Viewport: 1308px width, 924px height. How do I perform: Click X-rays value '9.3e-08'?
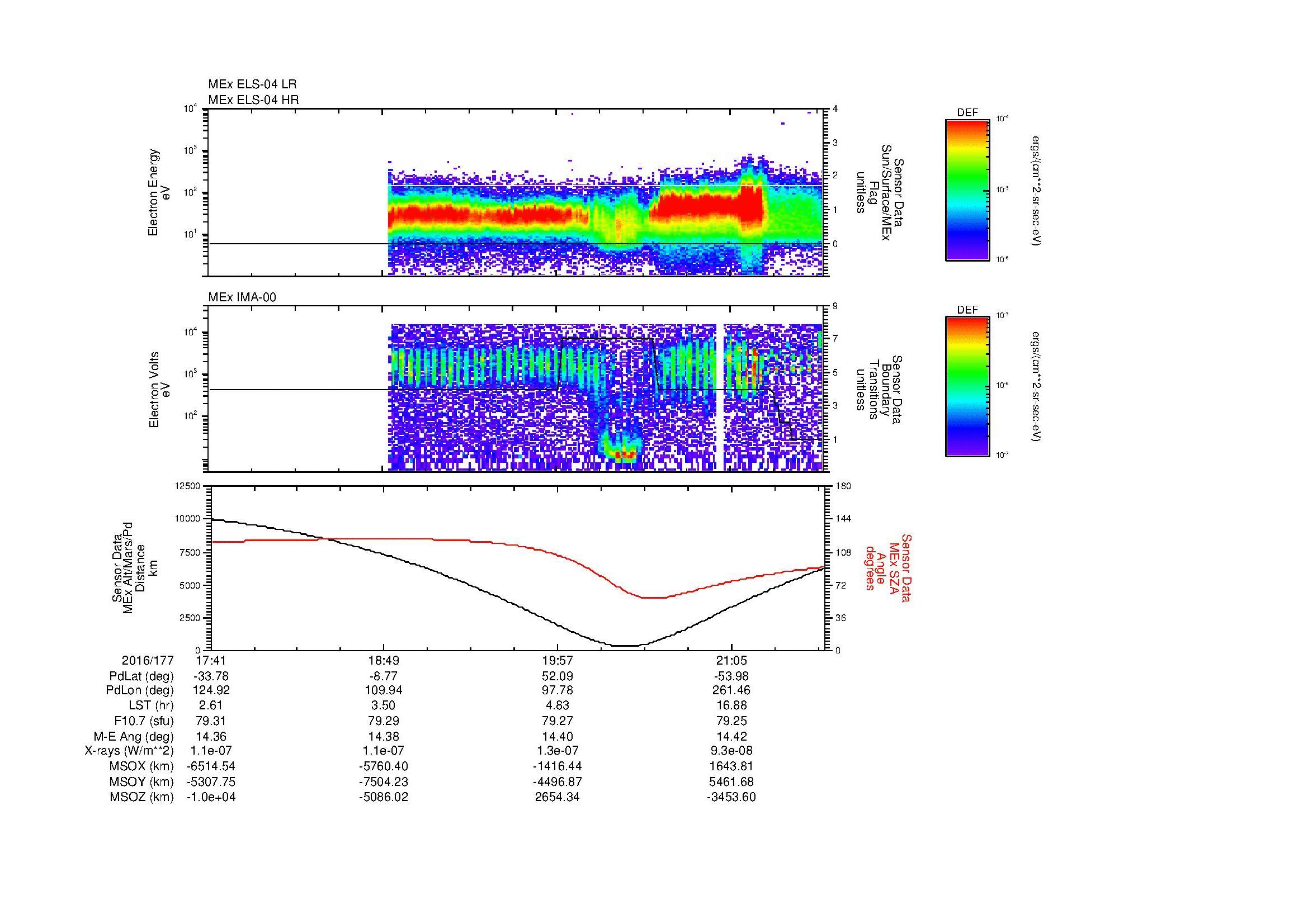(x=731, y=751)
